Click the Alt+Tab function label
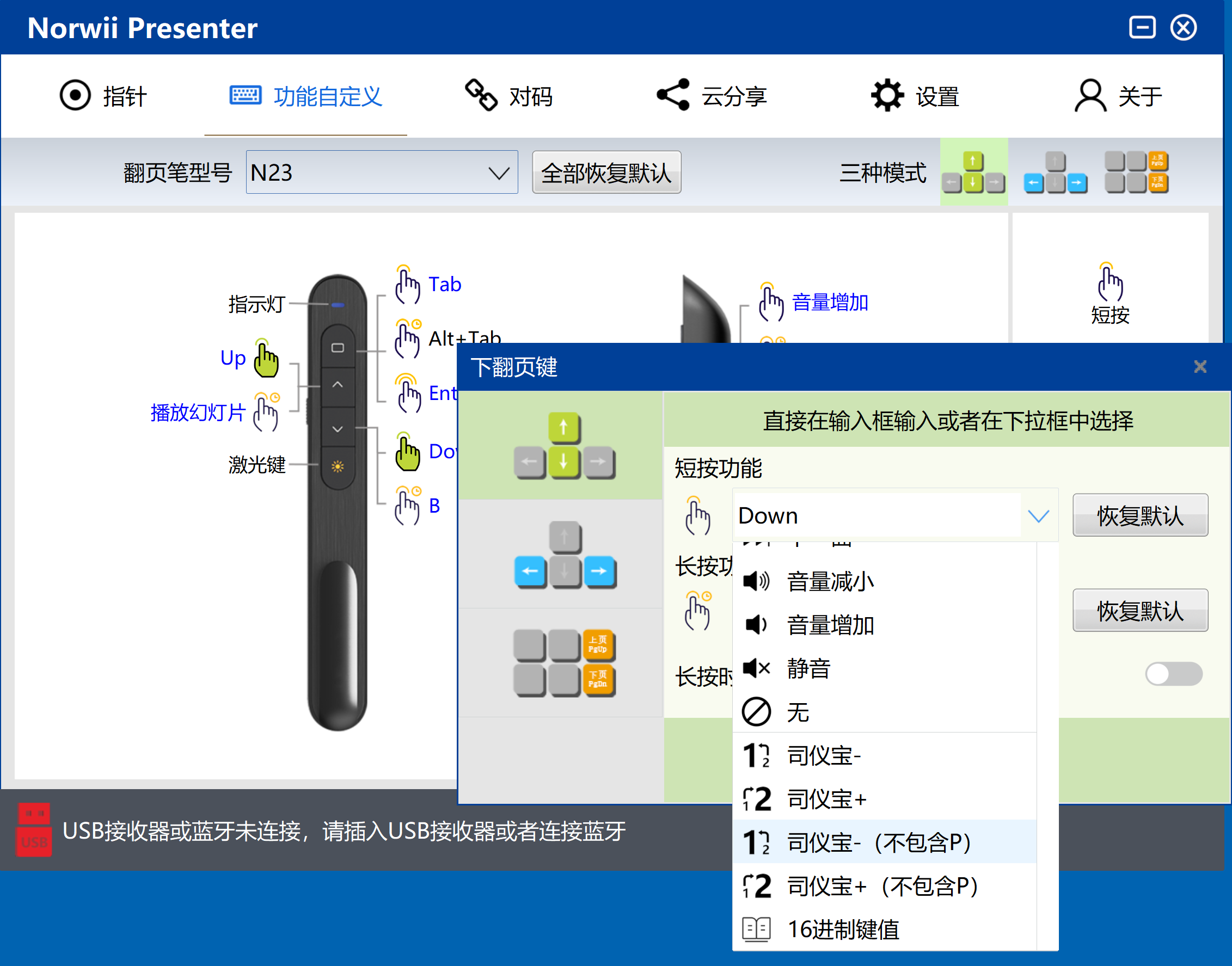Viewport: 1232px width, 966px height. (x=465, y=339)
